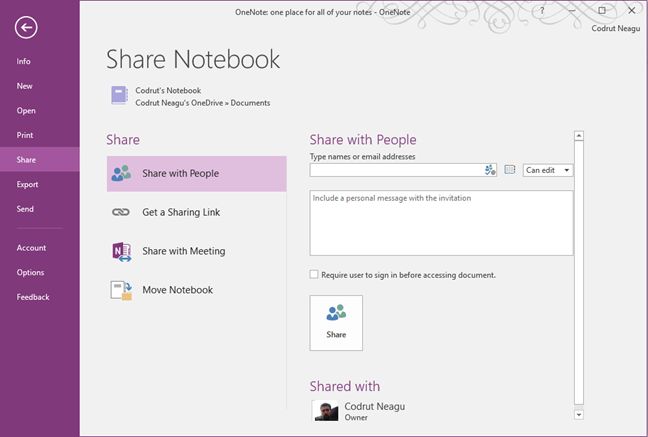Click the Share Notebook page heading
Image resolution: width=648 pixels, height=437 pixels.
193,59
